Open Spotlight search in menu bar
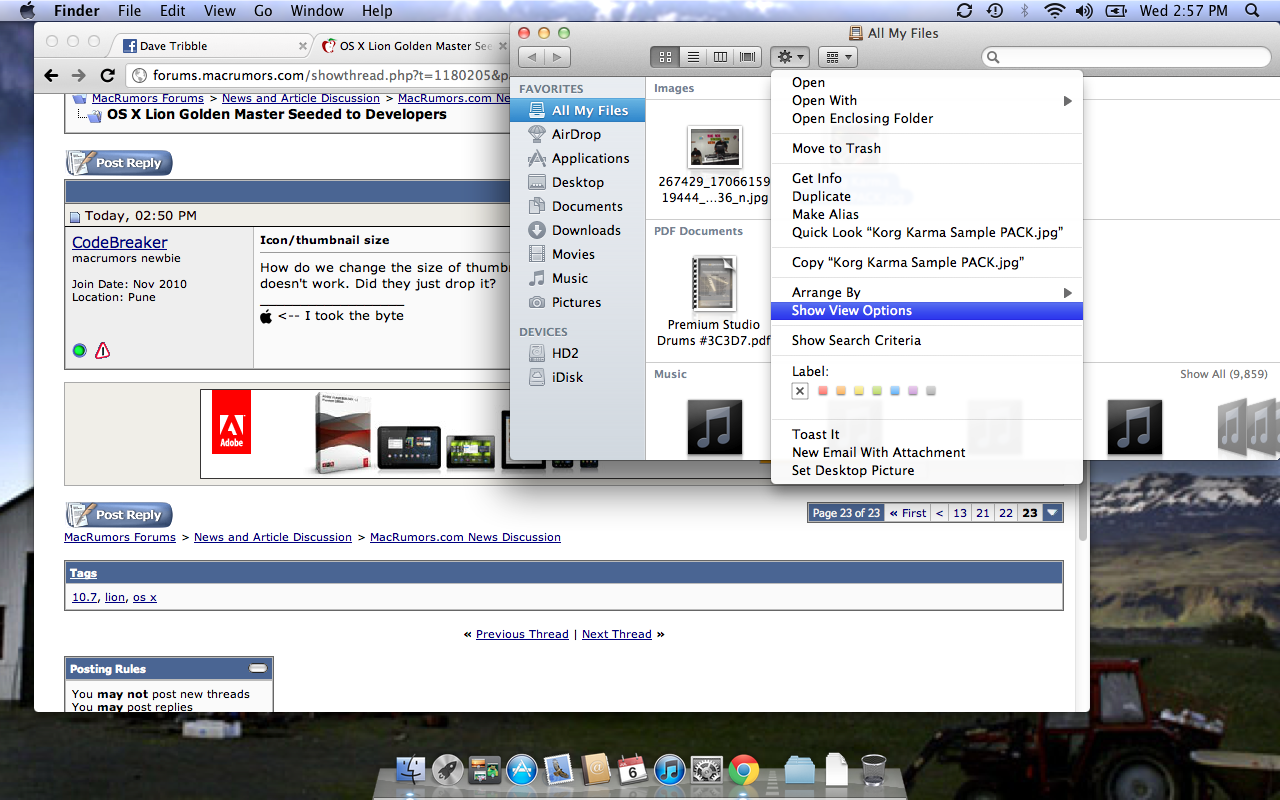Screen dimensions: 1280x800 coord(1253,11)
